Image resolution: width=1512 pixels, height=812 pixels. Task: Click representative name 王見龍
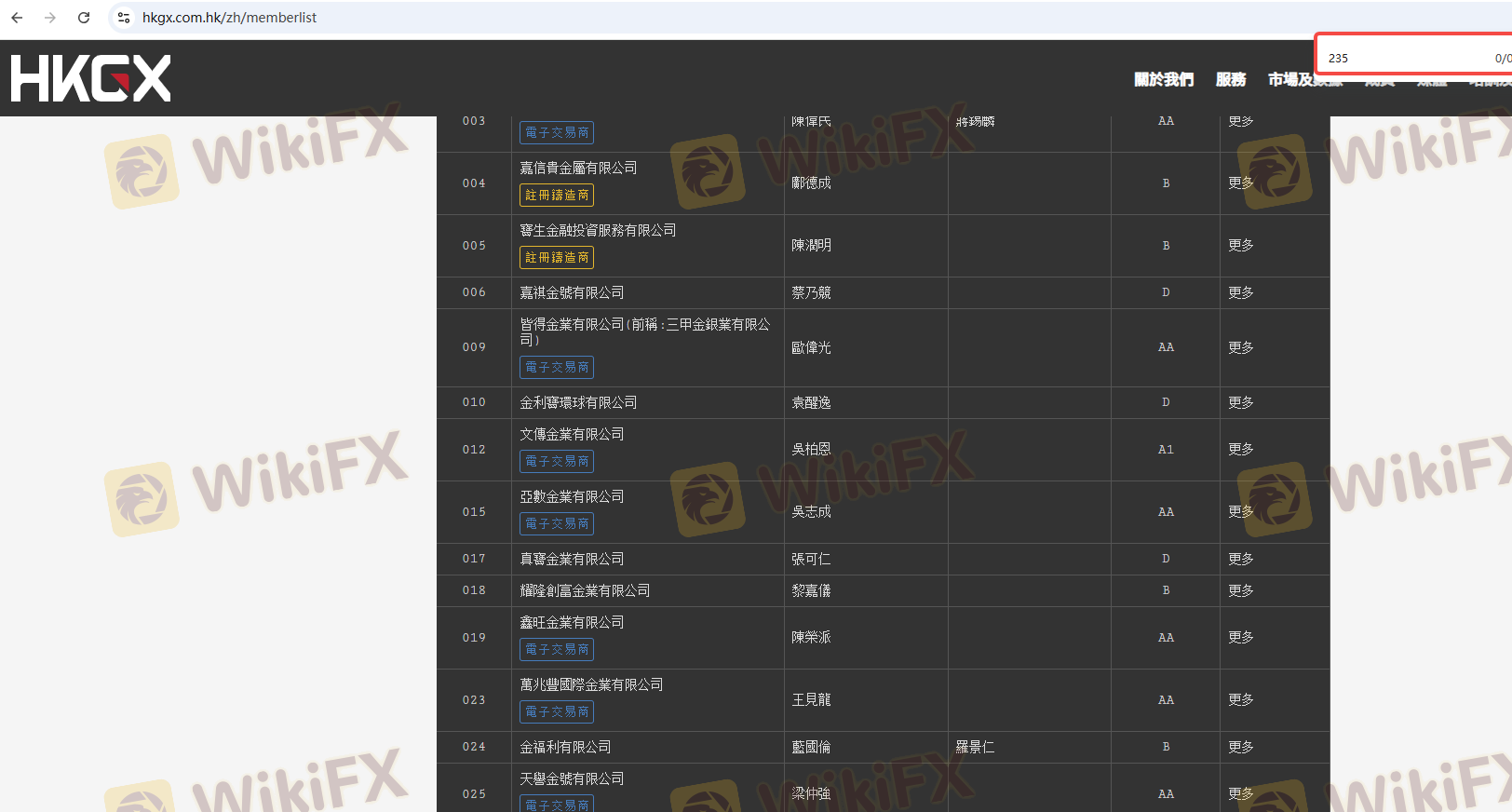point(811,700)
